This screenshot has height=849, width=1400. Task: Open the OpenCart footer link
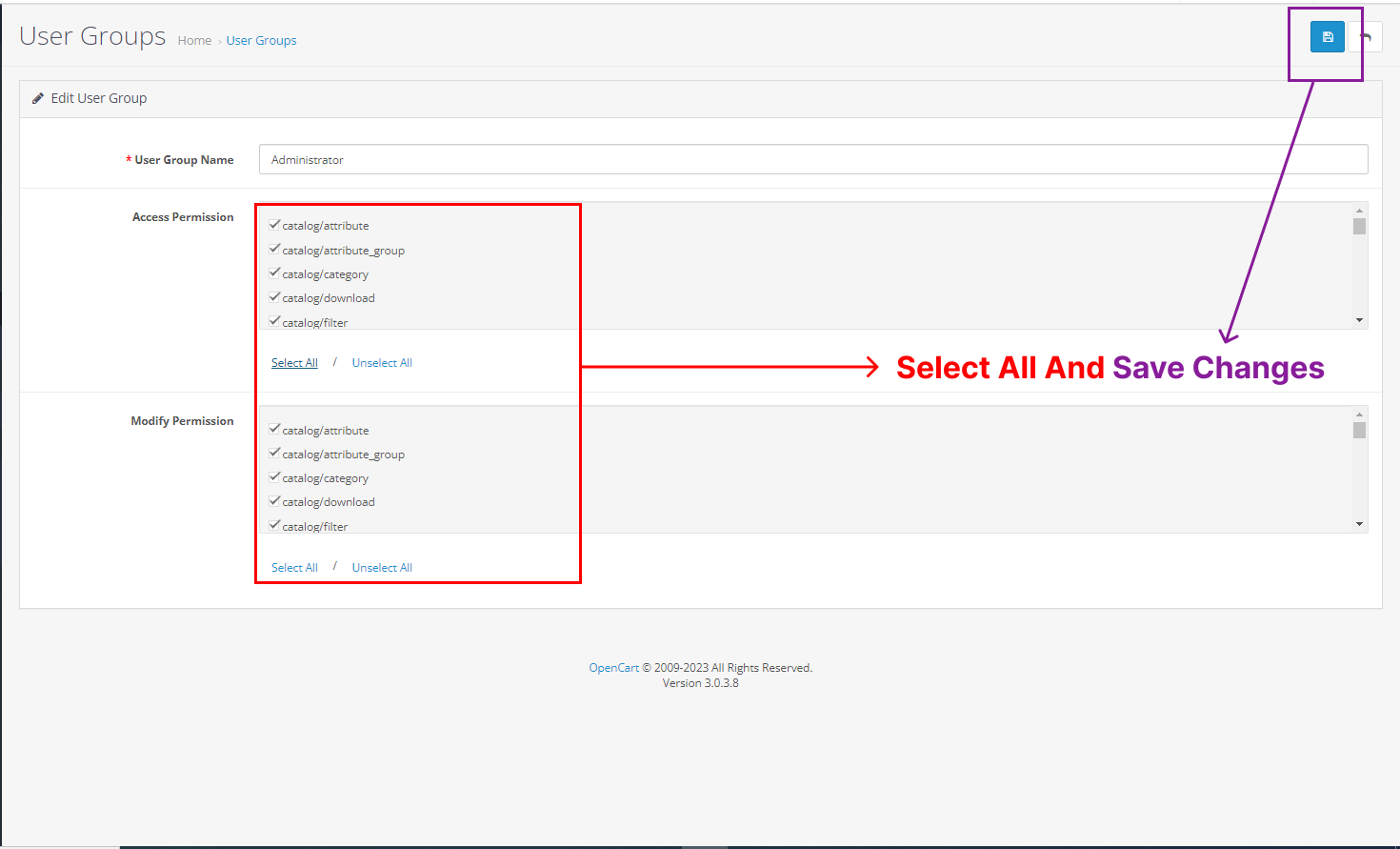tap(613, 667)
